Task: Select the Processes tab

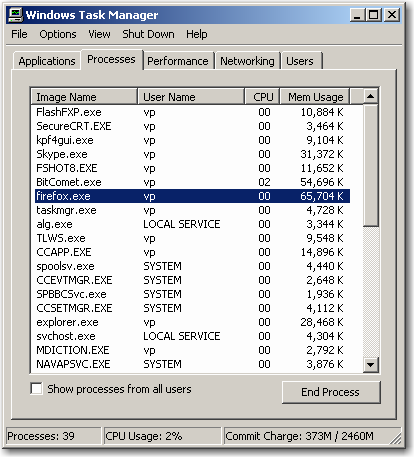Action: (111, 59)
